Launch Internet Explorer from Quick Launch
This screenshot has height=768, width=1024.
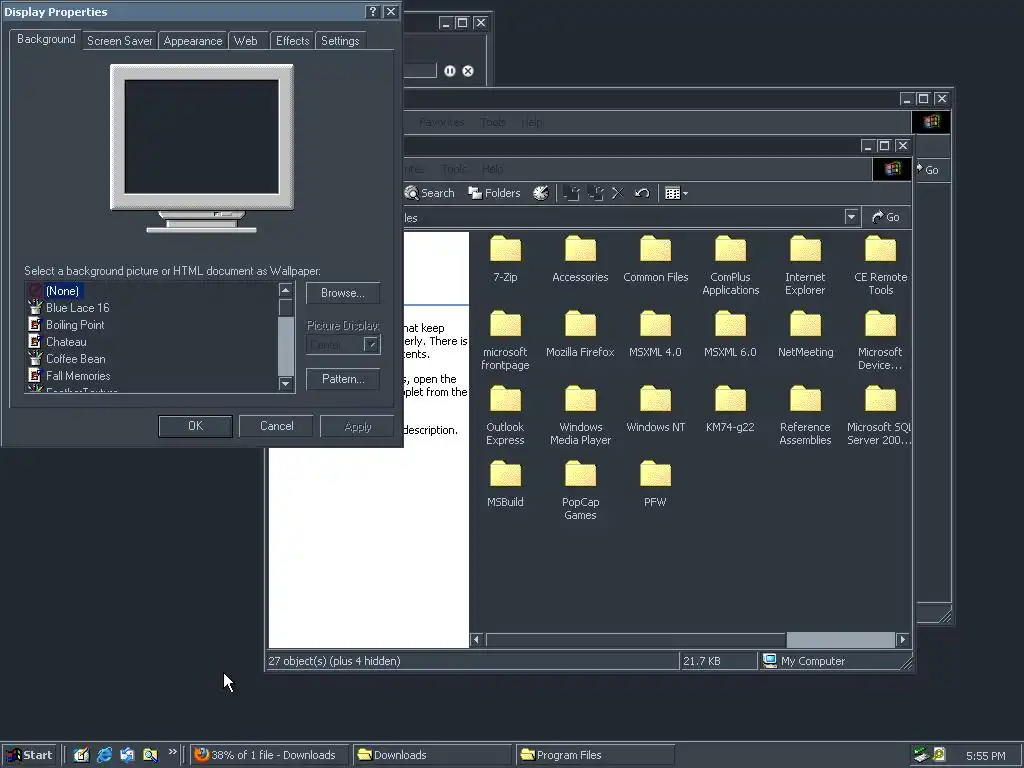tap(104, 755)
